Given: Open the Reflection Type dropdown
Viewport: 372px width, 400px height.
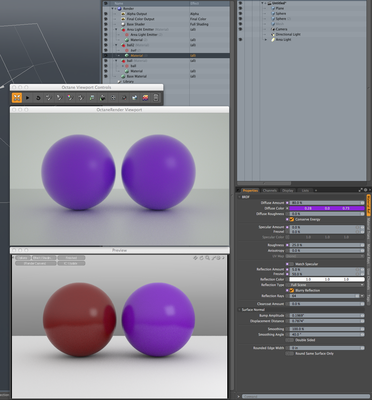Looking at the screenshot, I should (x=326, y=285).
